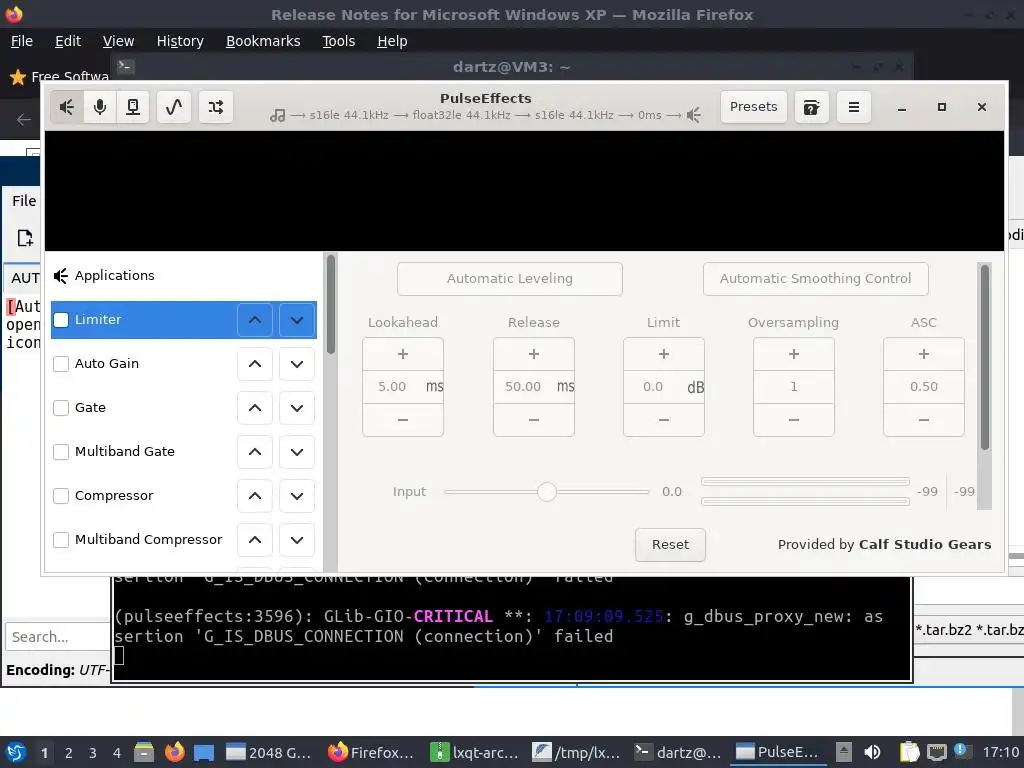Move Auto Gain down in the list

(296, 364)
